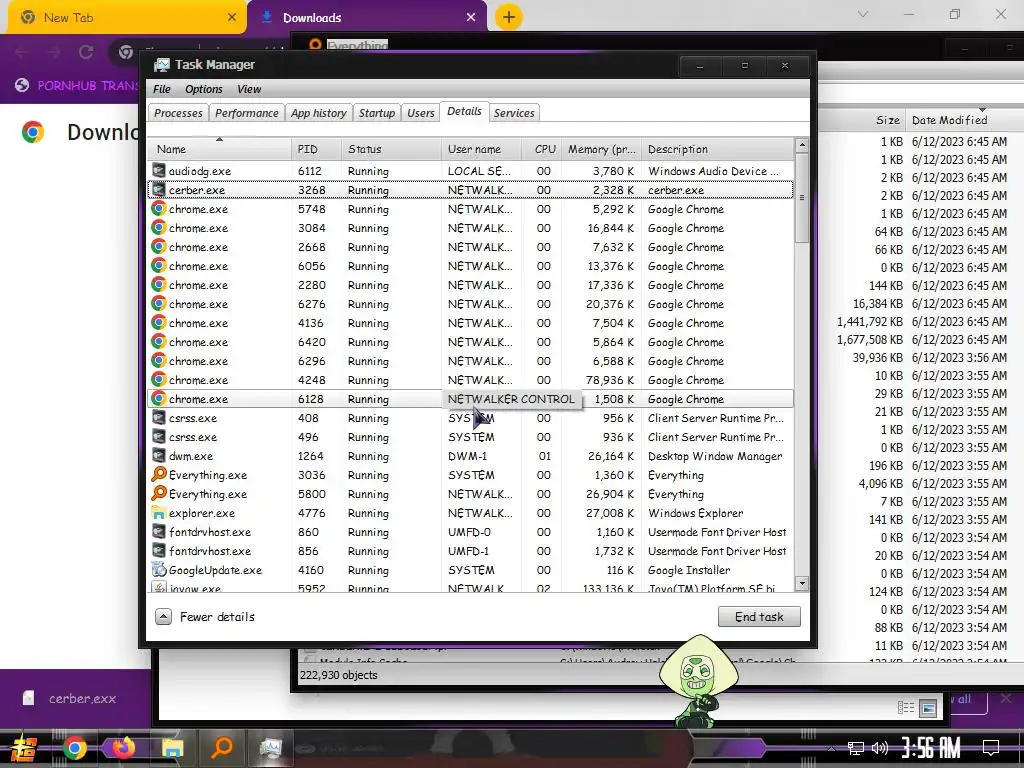Open Everything search from the taskbar
Screen dimensions: 1024x768
[x=222, y=747]
